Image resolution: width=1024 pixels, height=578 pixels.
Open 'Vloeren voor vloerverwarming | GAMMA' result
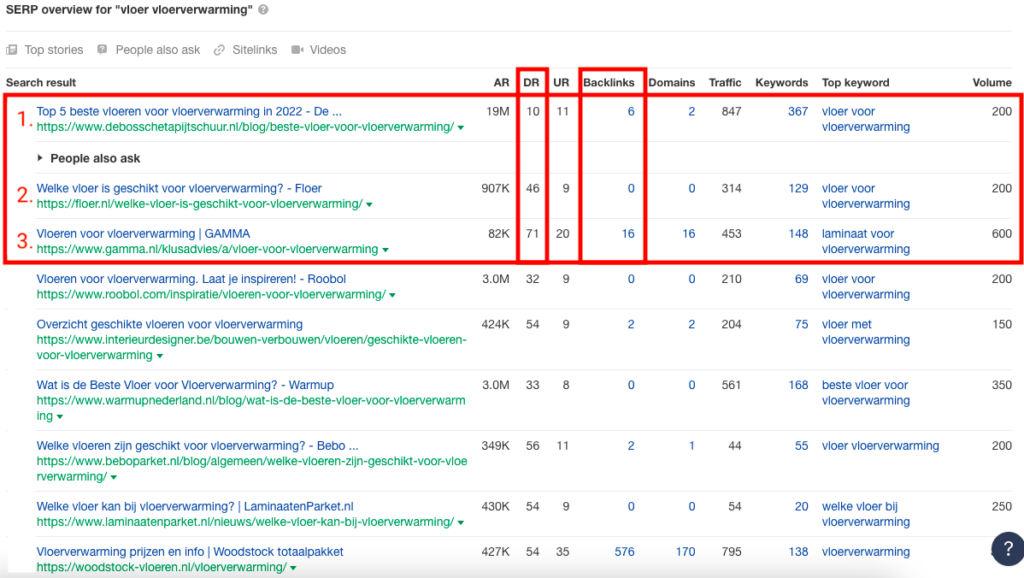point(143,233)
